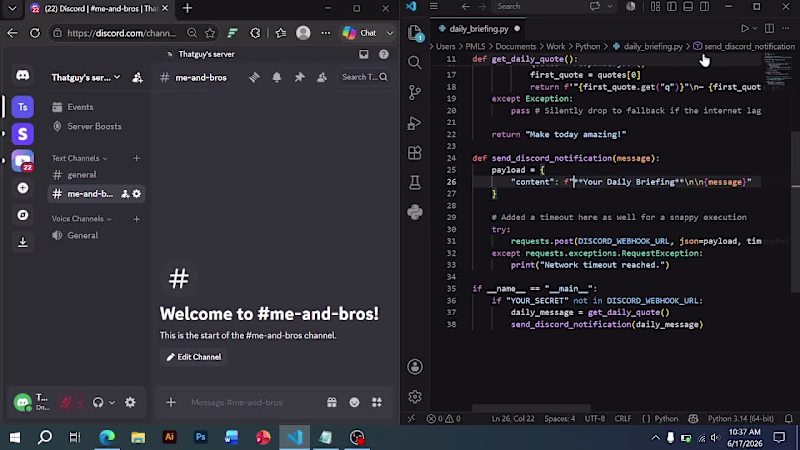The image size is (800, 450).
Task: Open Discord direct messages home icon
Action: point(22,76)
